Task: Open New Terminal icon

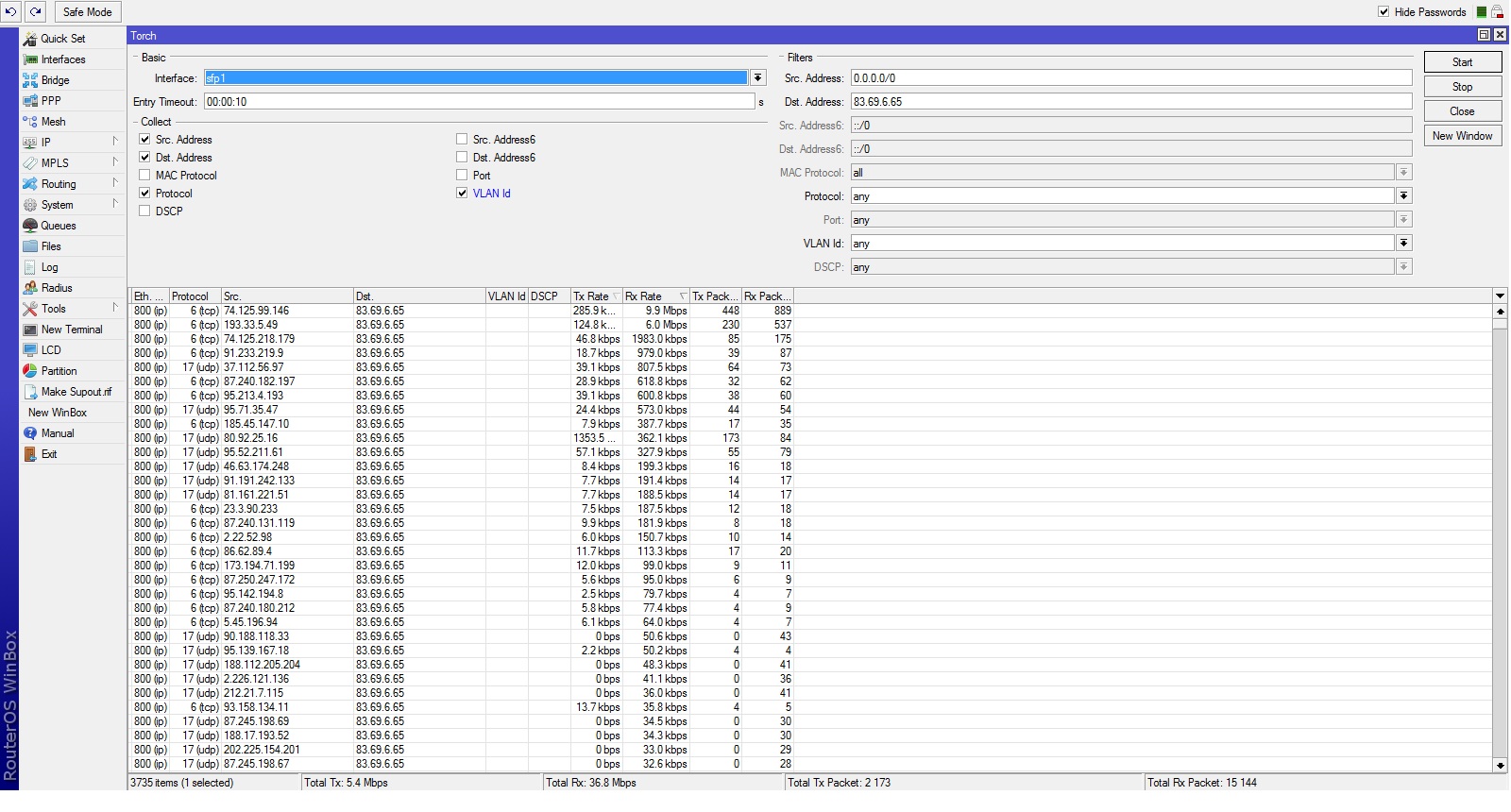Action: tap(30, 330)
